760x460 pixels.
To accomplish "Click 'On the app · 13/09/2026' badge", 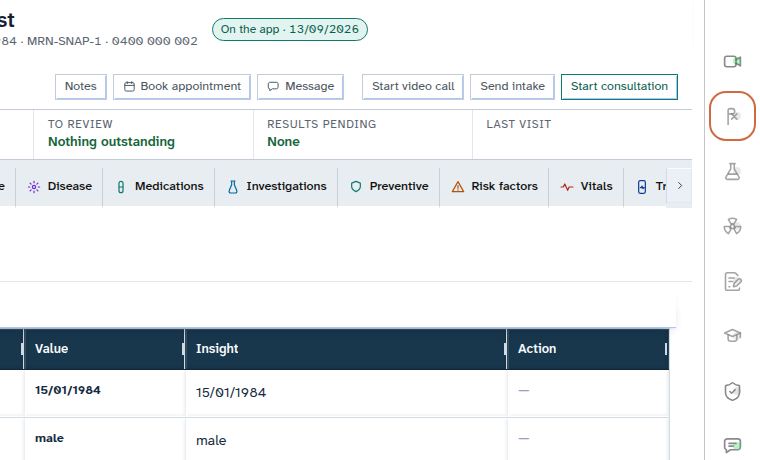I will tap(290, 30).
